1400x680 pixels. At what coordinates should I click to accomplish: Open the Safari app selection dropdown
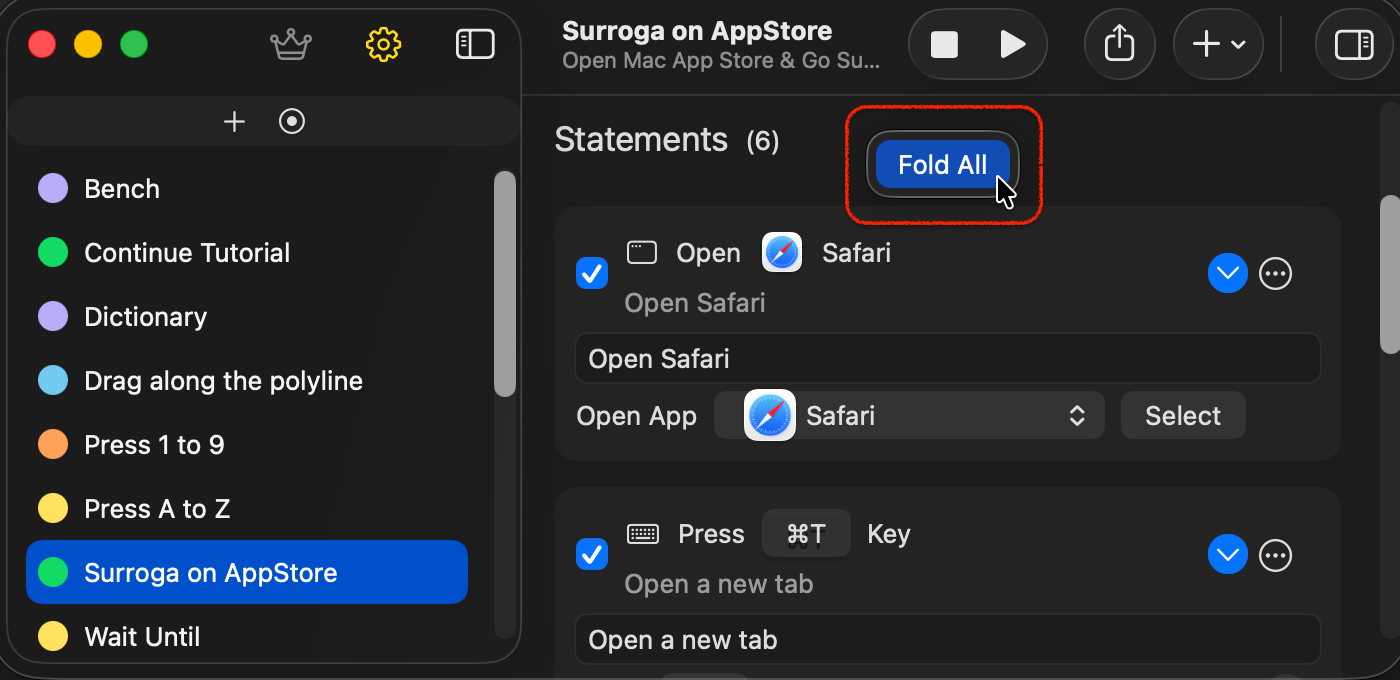[909, 415]
